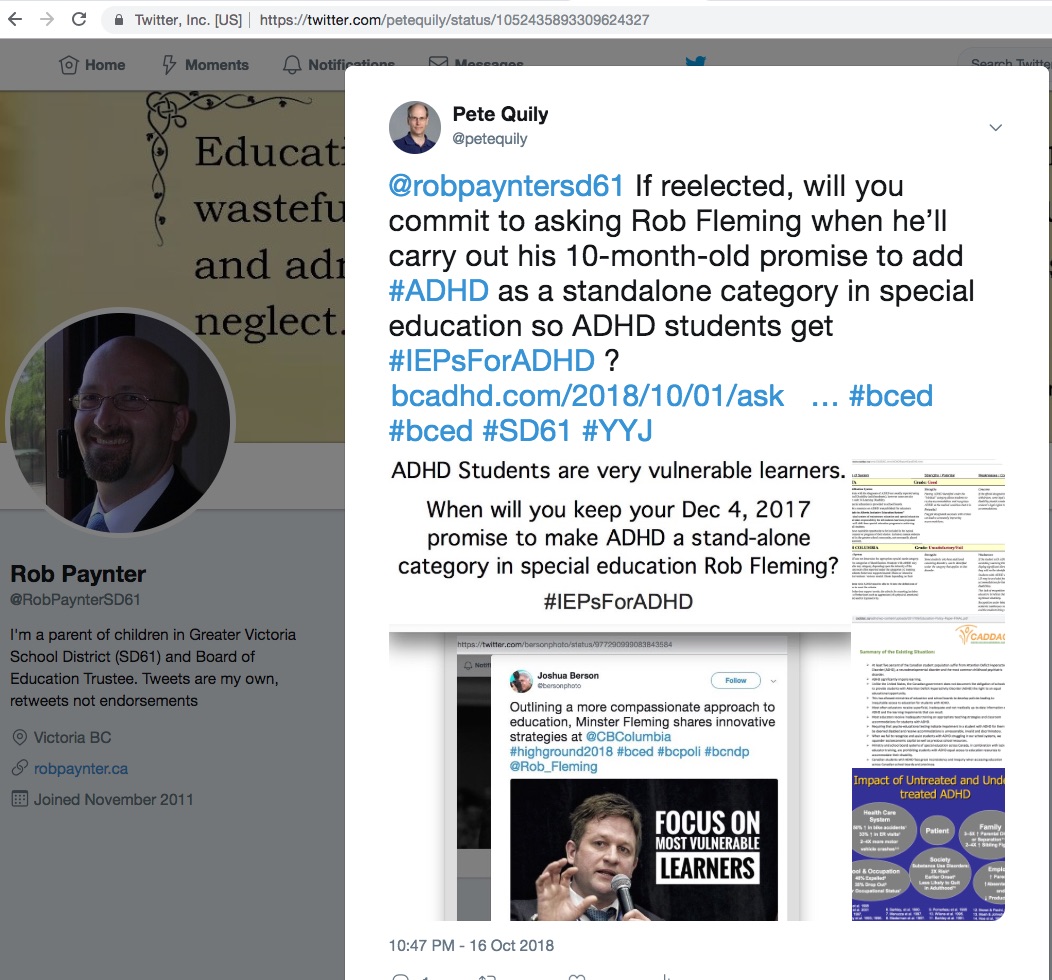
Task: Click the browser address bar URL
Action: [454, 20]
